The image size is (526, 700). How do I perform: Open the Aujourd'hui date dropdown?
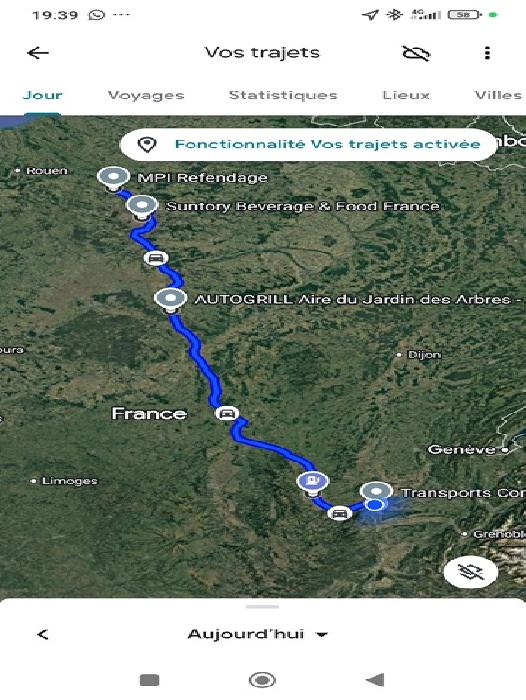pyautogui.click(x=258, y=634)
